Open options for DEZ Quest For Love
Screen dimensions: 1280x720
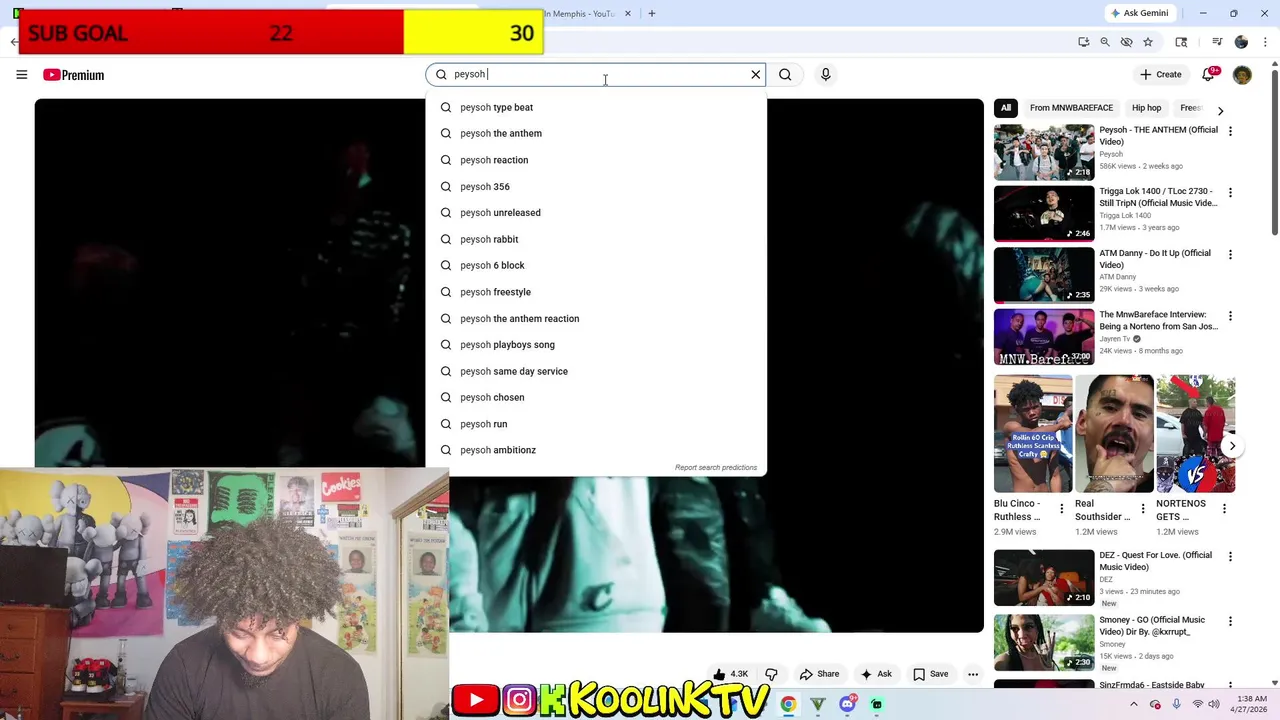(1230, 557)
